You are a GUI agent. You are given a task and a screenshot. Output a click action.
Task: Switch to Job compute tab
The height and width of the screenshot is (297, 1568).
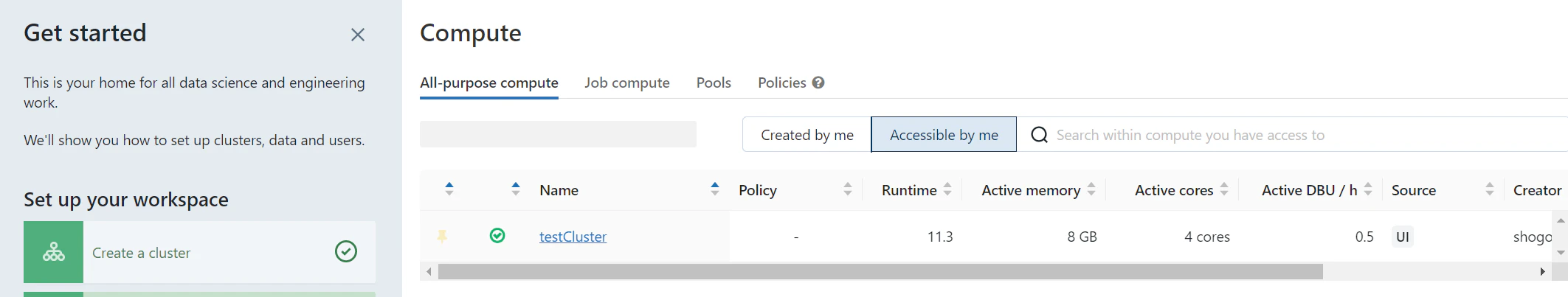point(627,83)
